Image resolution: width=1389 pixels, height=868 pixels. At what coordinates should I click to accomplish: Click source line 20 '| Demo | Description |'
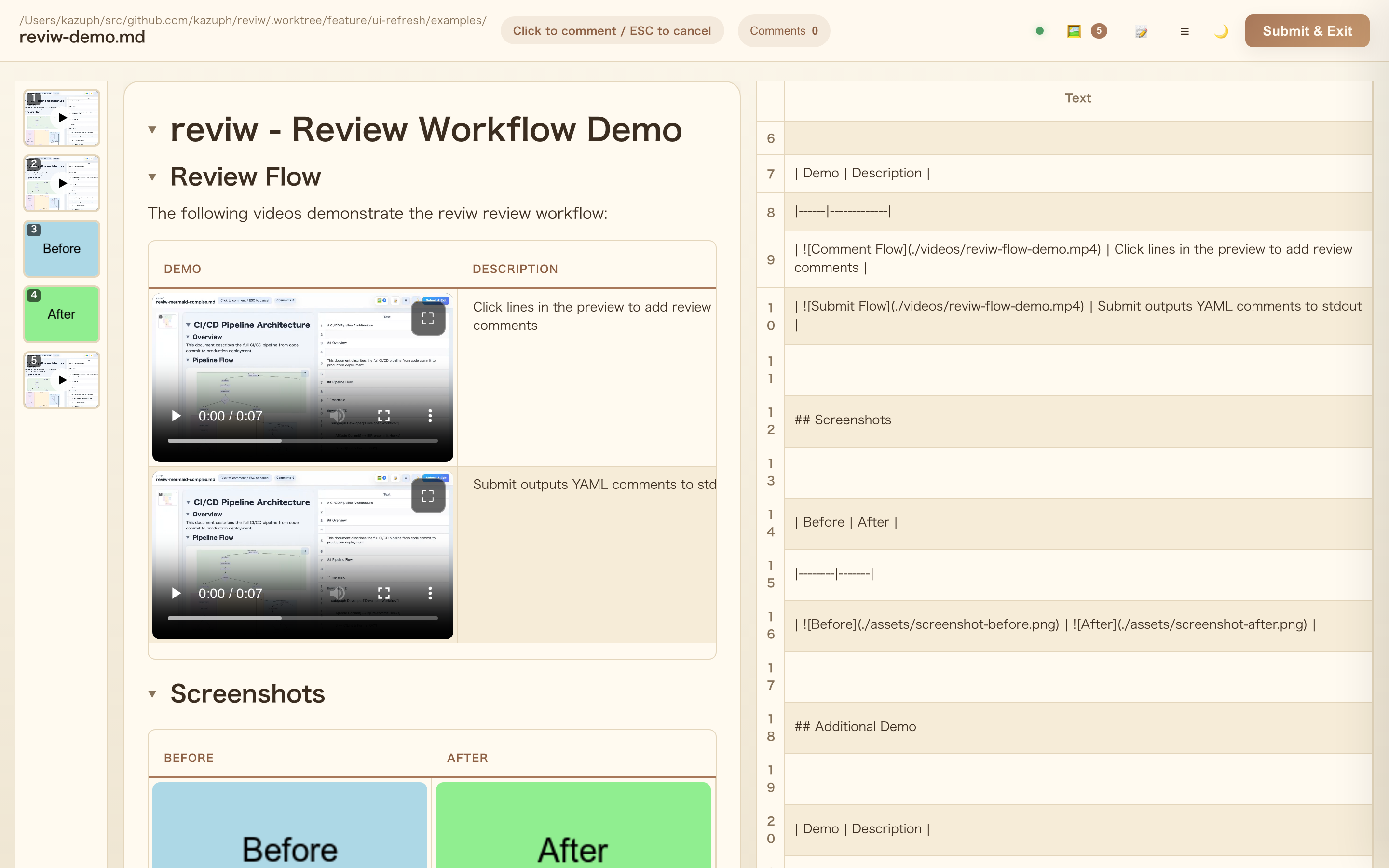[1078, 829]
